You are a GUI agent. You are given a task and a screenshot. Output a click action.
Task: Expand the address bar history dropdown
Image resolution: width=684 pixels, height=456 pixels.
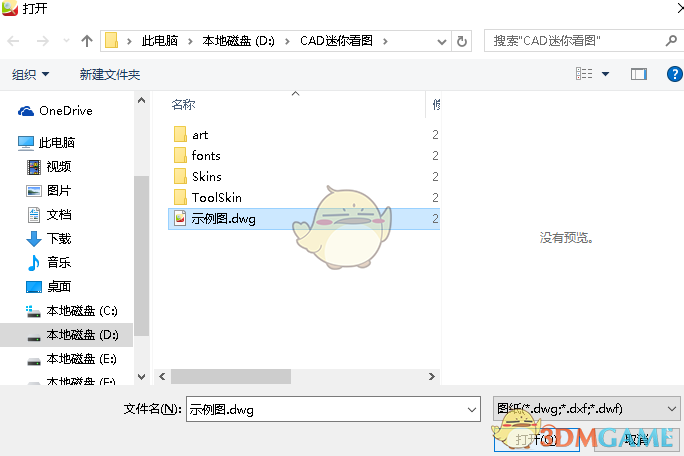pyautogui.click(x=441, y=41)
